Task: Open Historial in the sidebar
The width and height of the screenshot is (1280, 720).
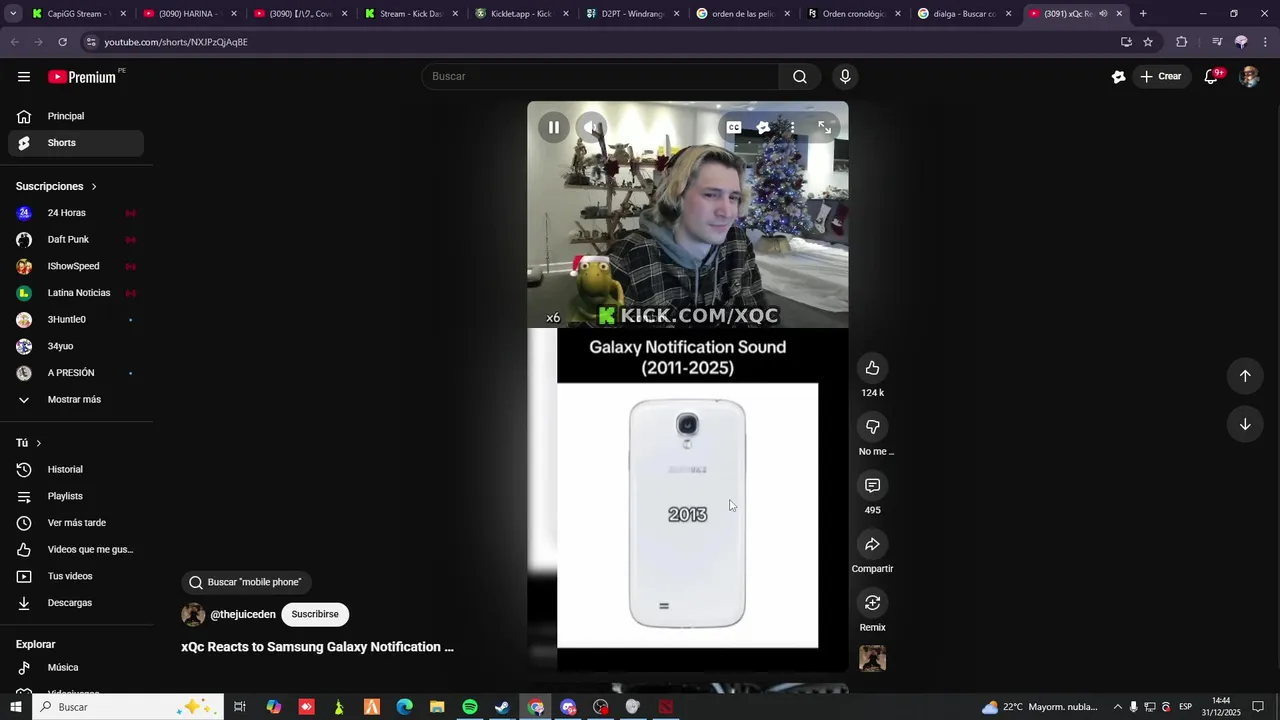Action: point(76,470)
